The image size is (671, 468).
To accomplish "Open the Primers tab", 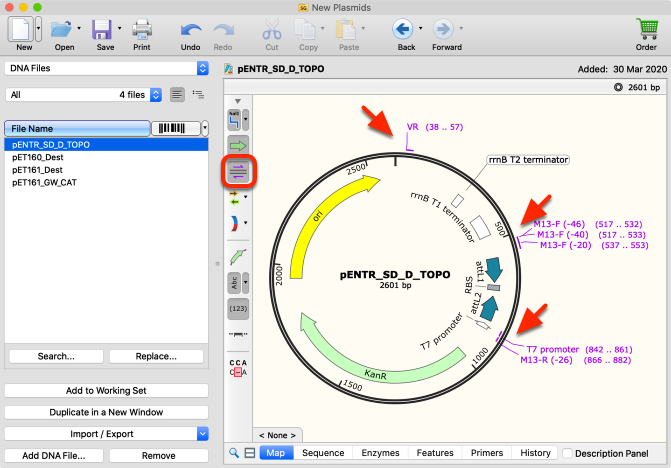I will click(487, 453).
